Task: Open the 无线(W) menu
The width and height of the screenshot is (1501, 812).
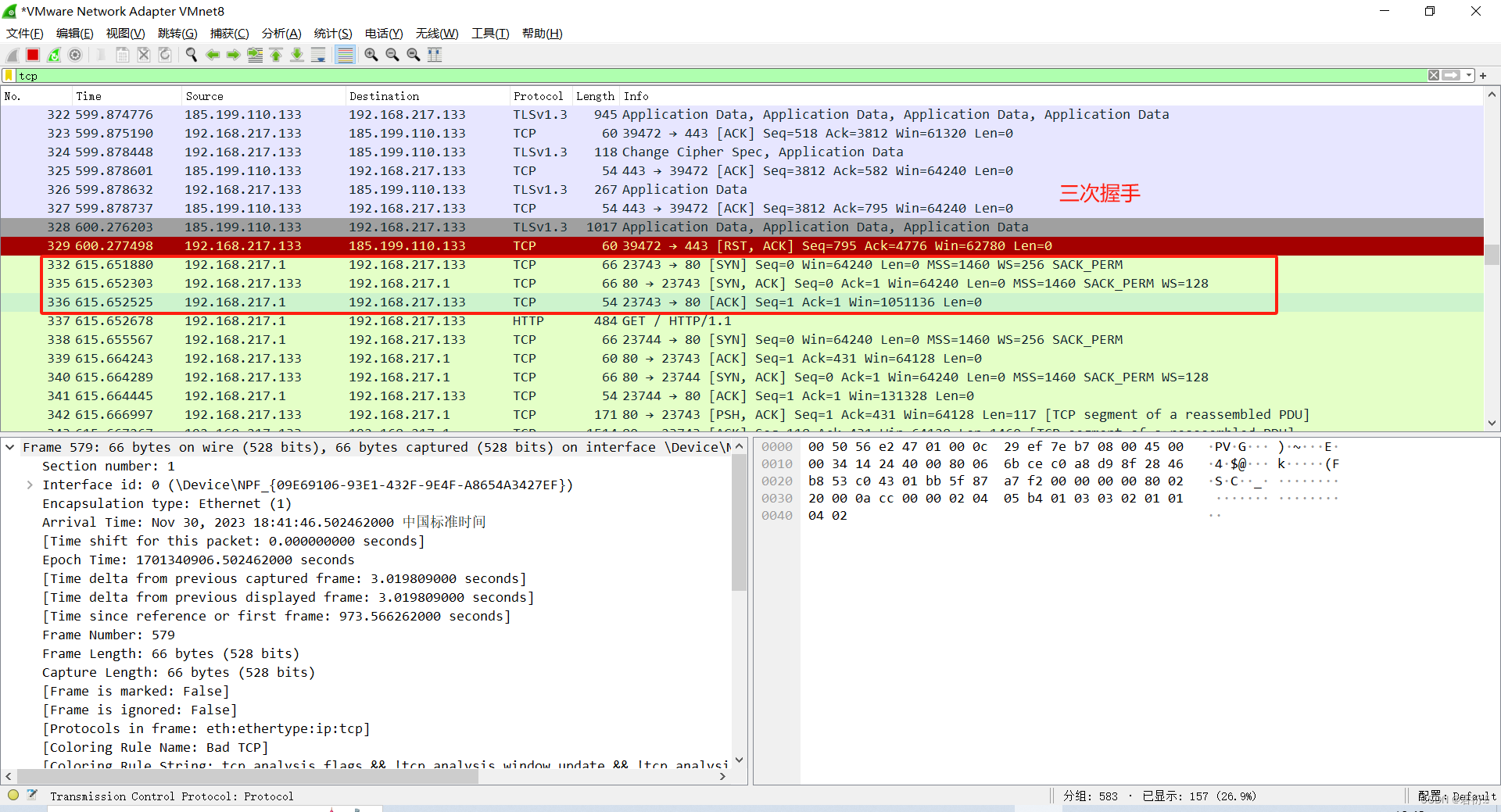Action: pos(437,34)
